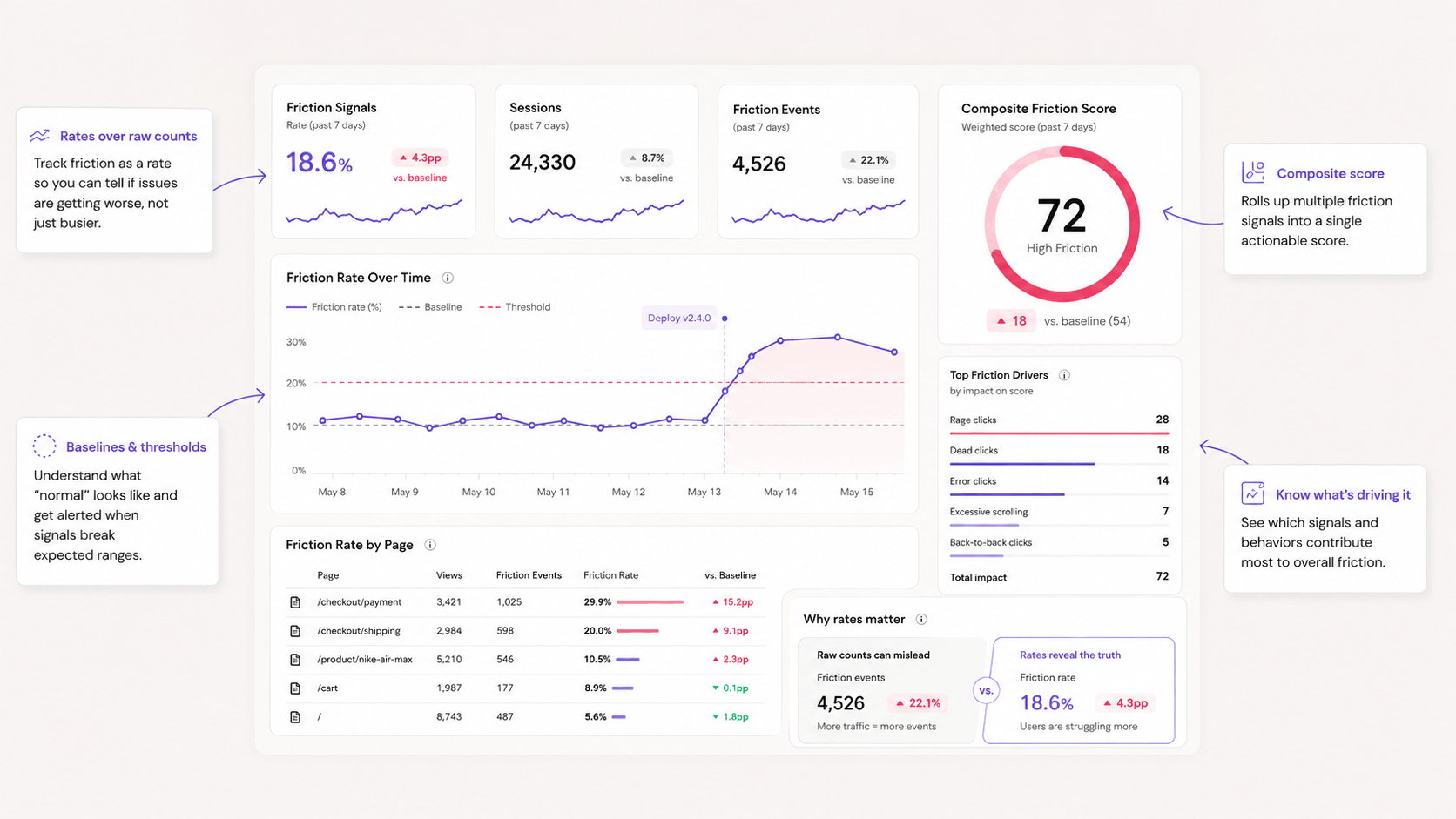Click the Friction Signals sparkline chart
The height and width of the screenshot is (819, 1456).
click(x=374, y=211)
